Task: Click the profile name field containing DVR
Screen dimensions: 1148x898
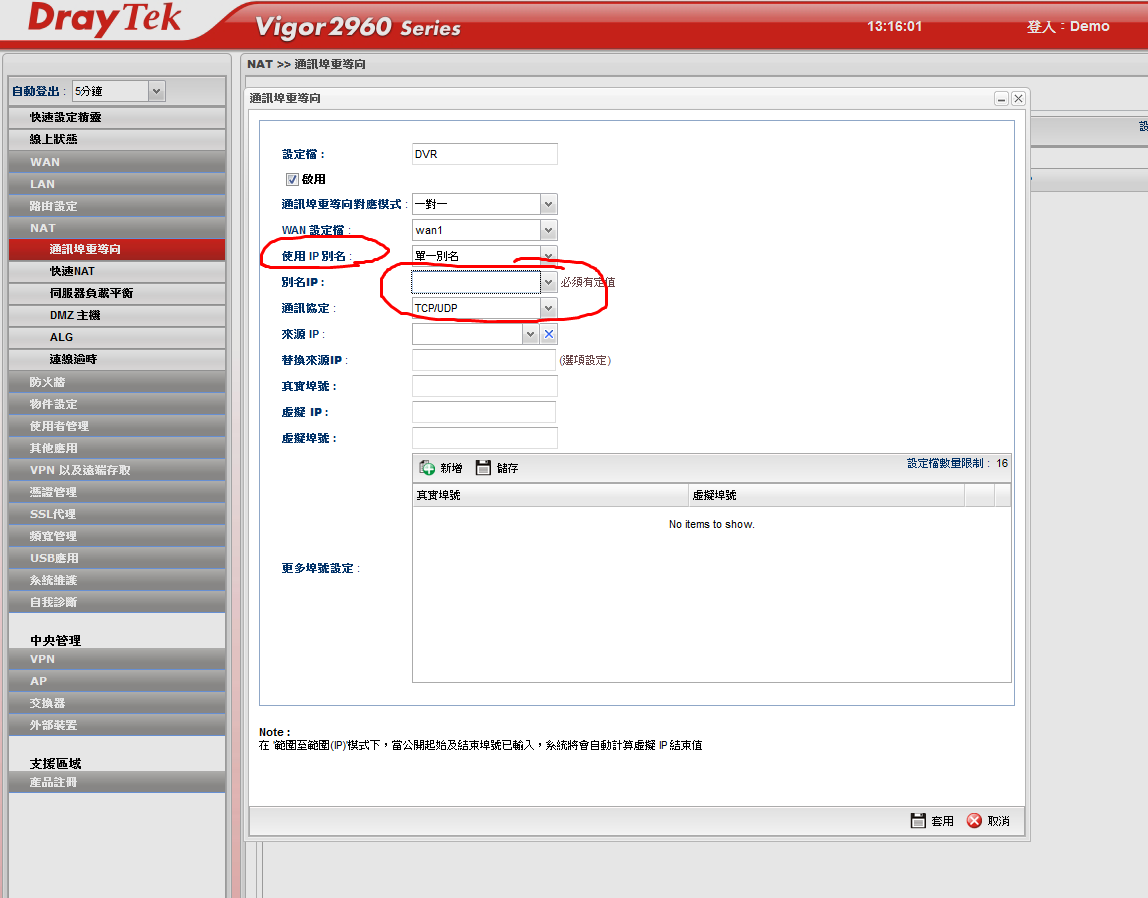Action: (x=484, y=154)
